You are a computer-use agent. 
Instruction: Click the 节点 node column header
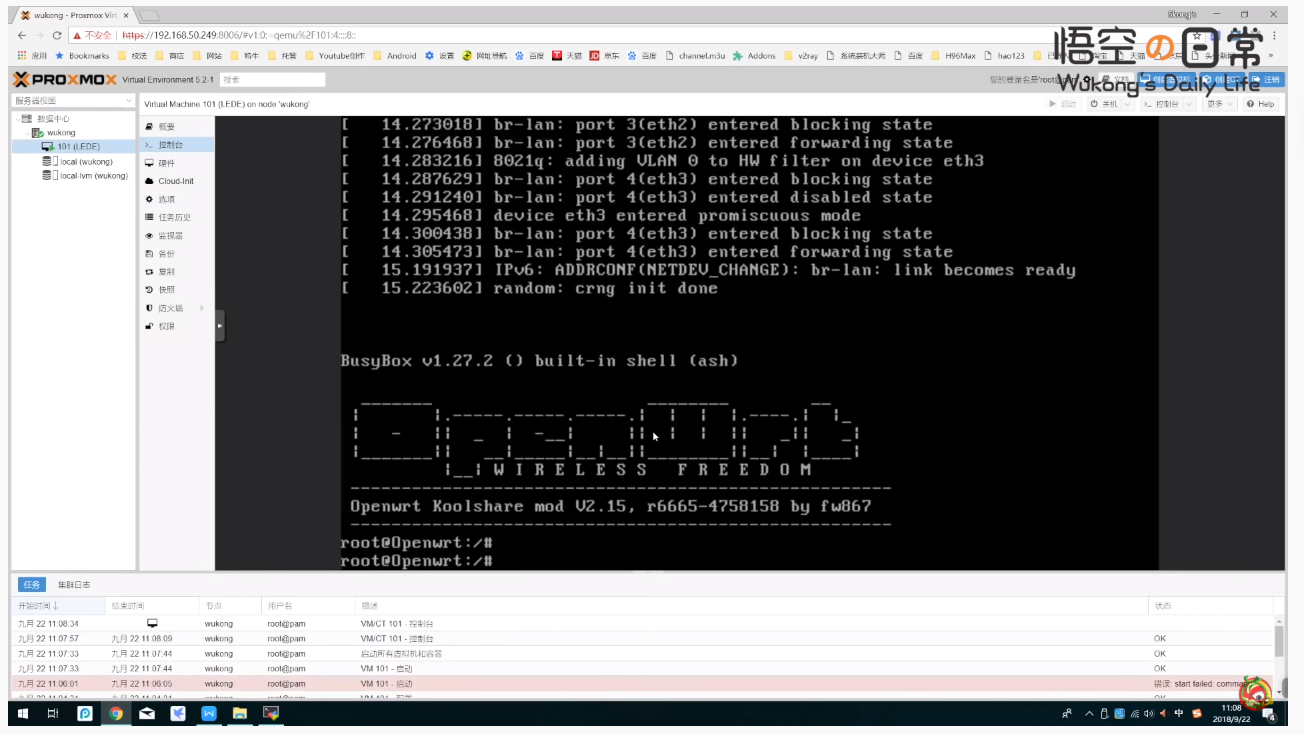coord(229,606)
